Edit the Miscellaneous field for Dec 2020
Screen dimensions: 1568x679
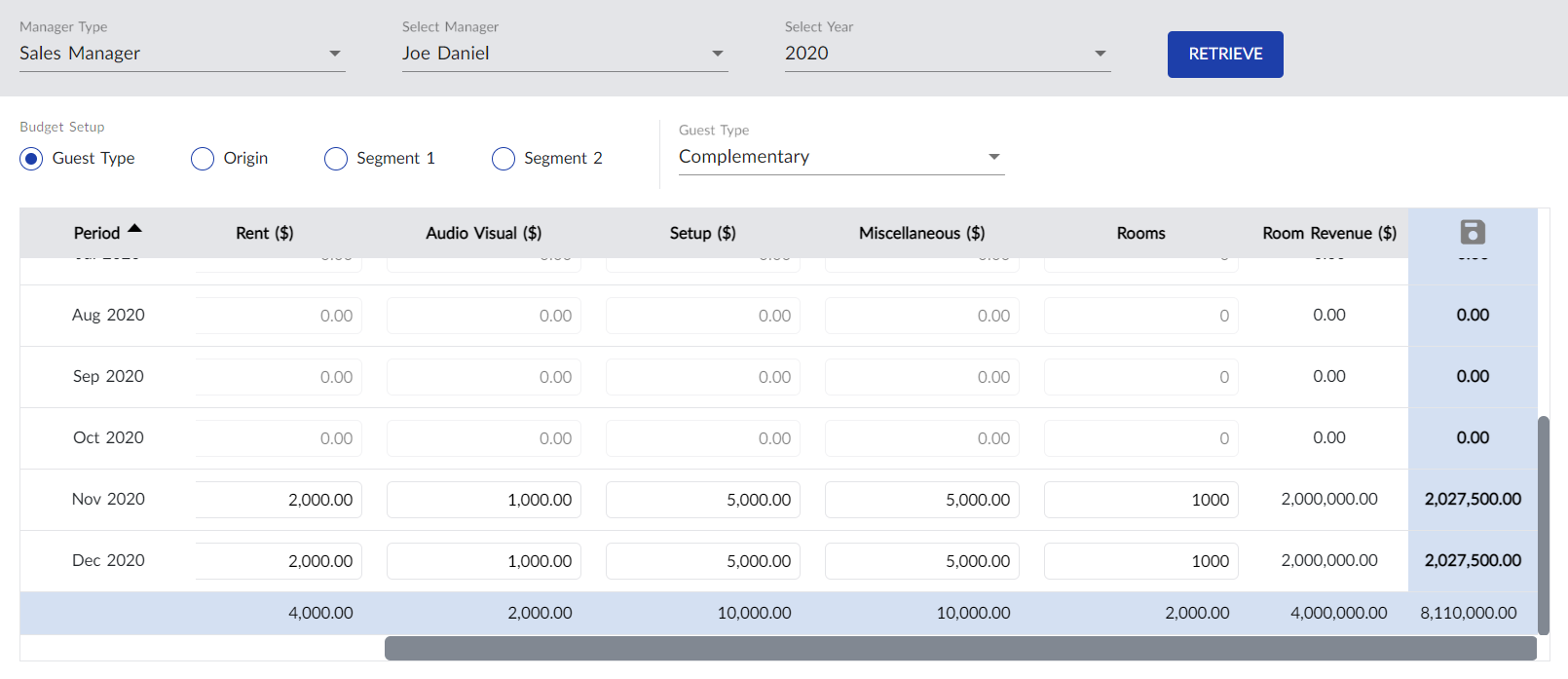922,561
